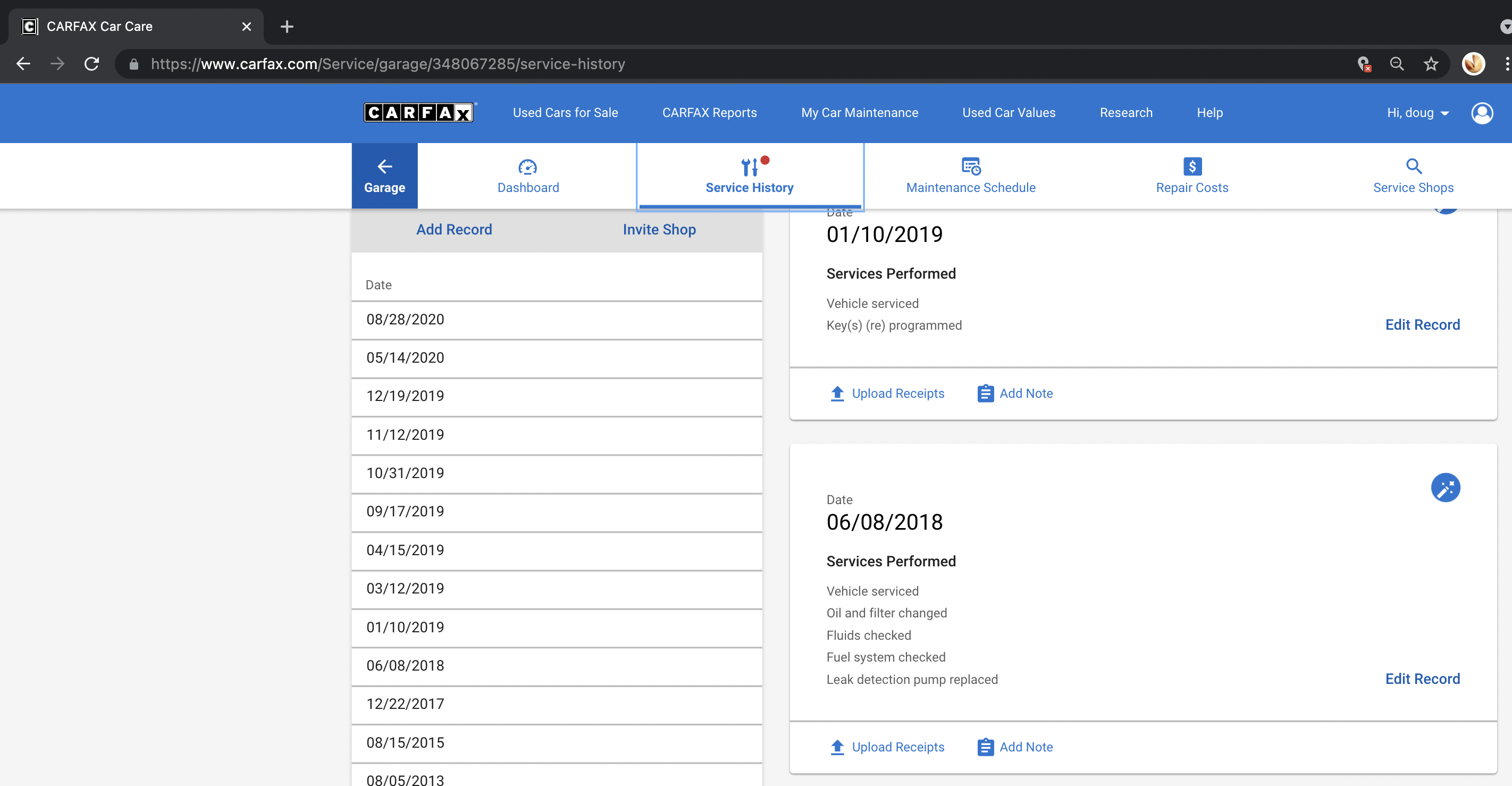
Task: Edit Record for 01/10/2019 service
Action: 1422,324
